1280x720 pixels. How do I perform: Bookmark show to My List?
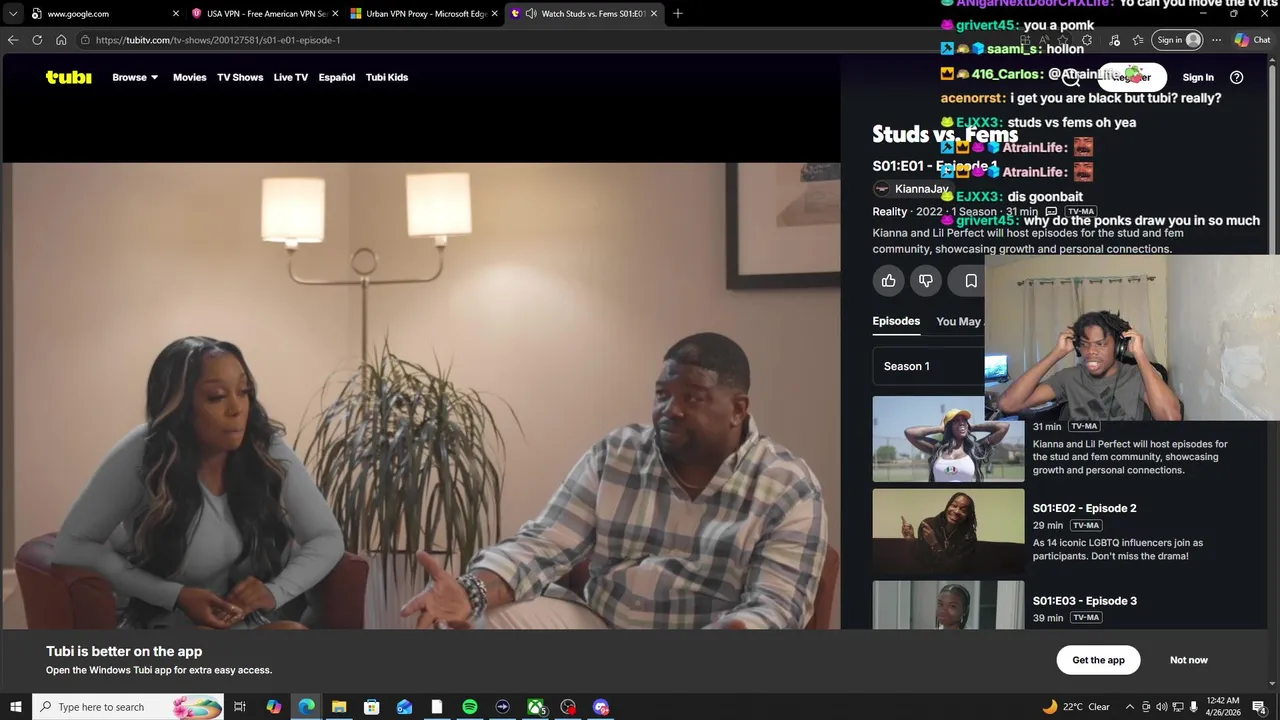970,281
